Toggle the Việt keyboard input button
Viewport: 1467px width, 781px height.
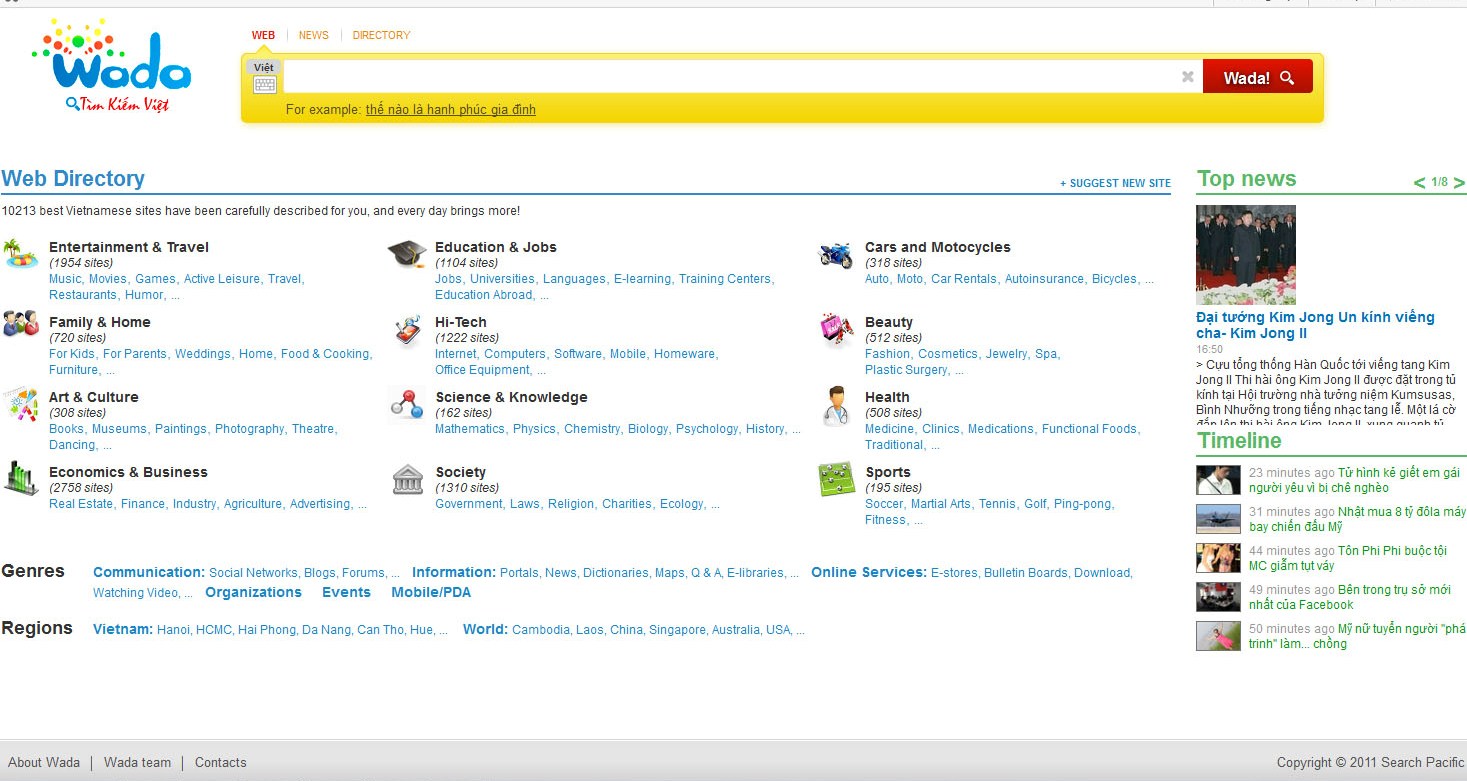264,77
